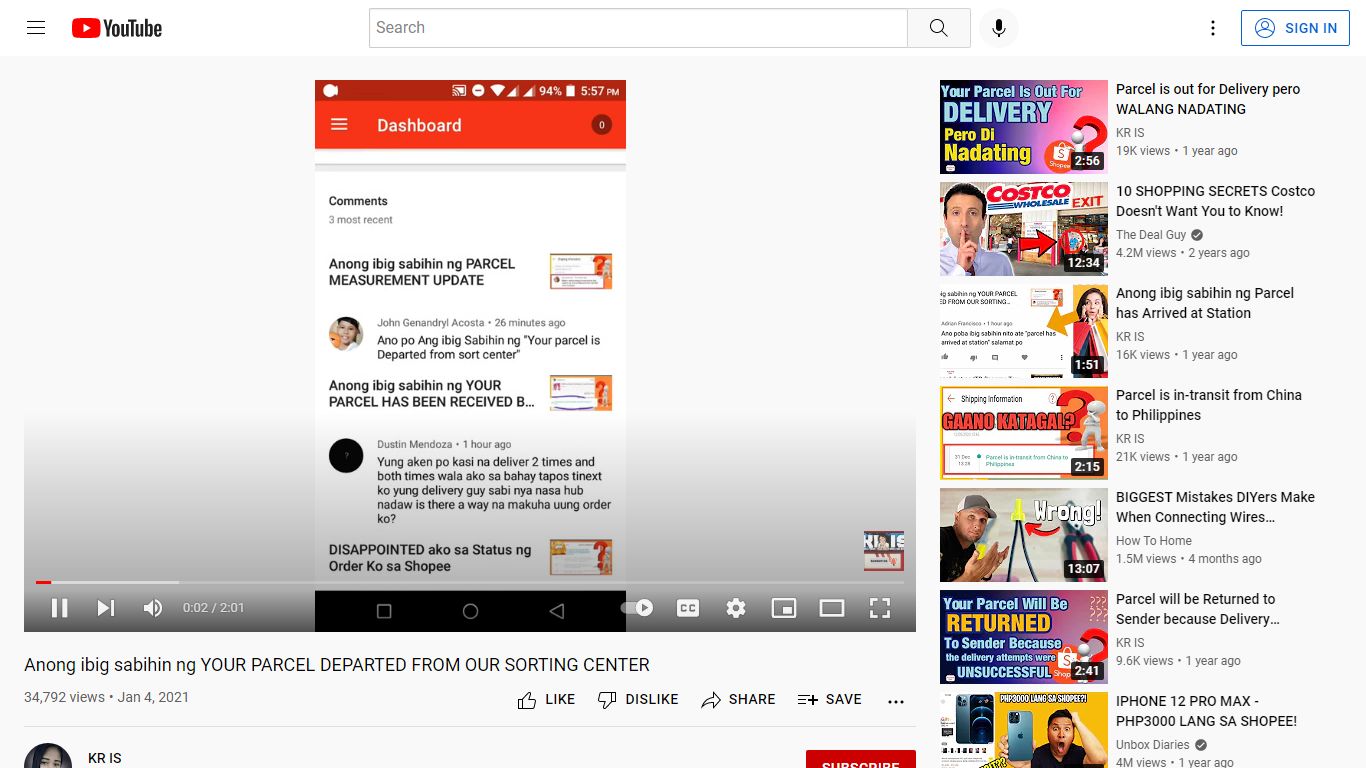This screenshot has height=768, width=1366.
Task: Share the video
Action: [x=738, y=700]
